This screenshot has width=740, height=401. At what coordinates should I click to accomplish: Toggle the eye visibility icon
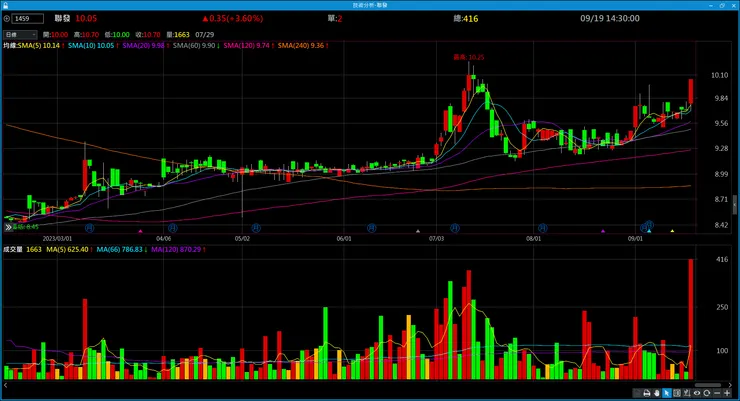pos(697,393)
